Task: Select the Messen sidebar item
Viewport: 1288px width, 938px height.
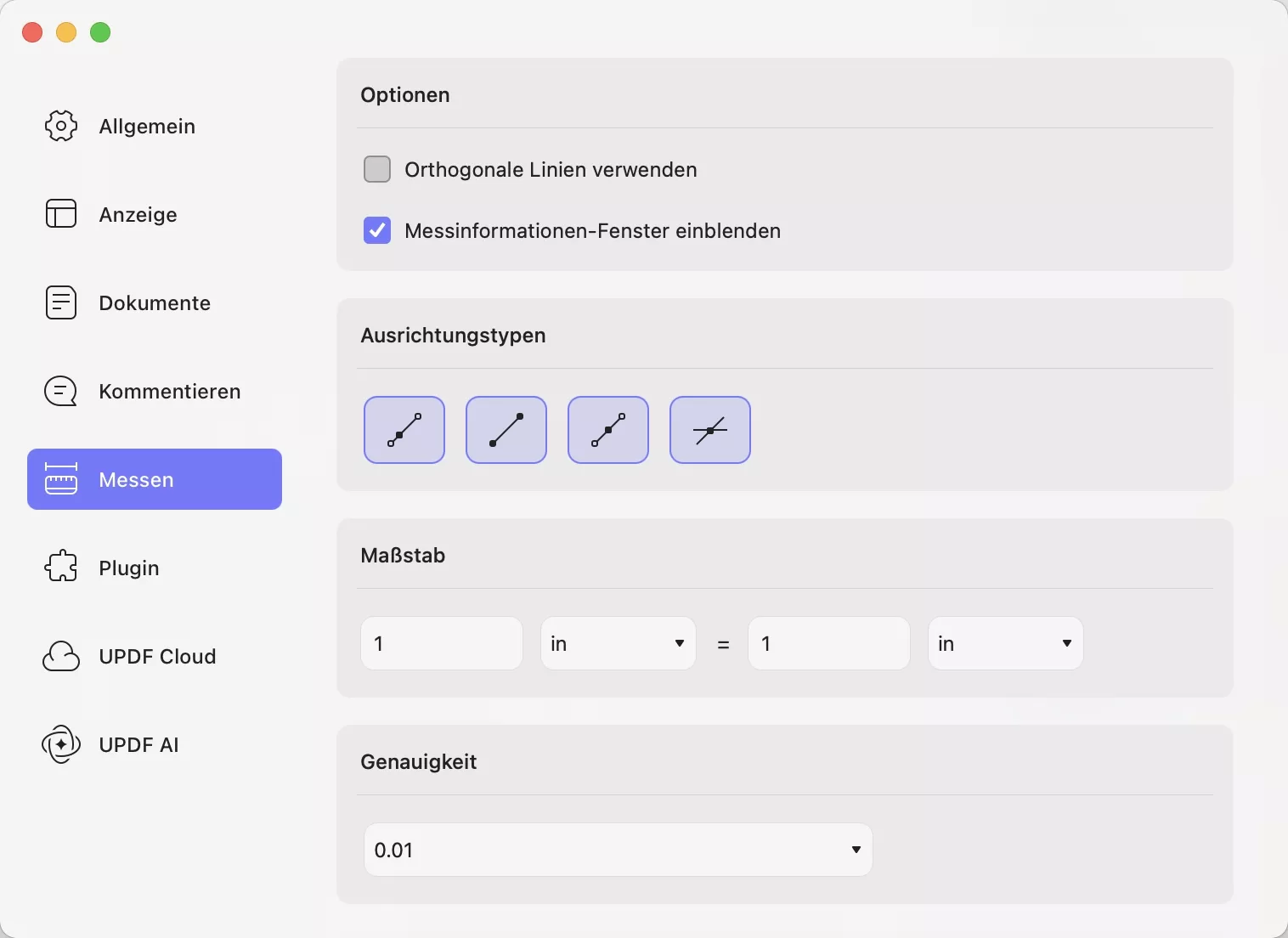Action: [x=155, y=479]
